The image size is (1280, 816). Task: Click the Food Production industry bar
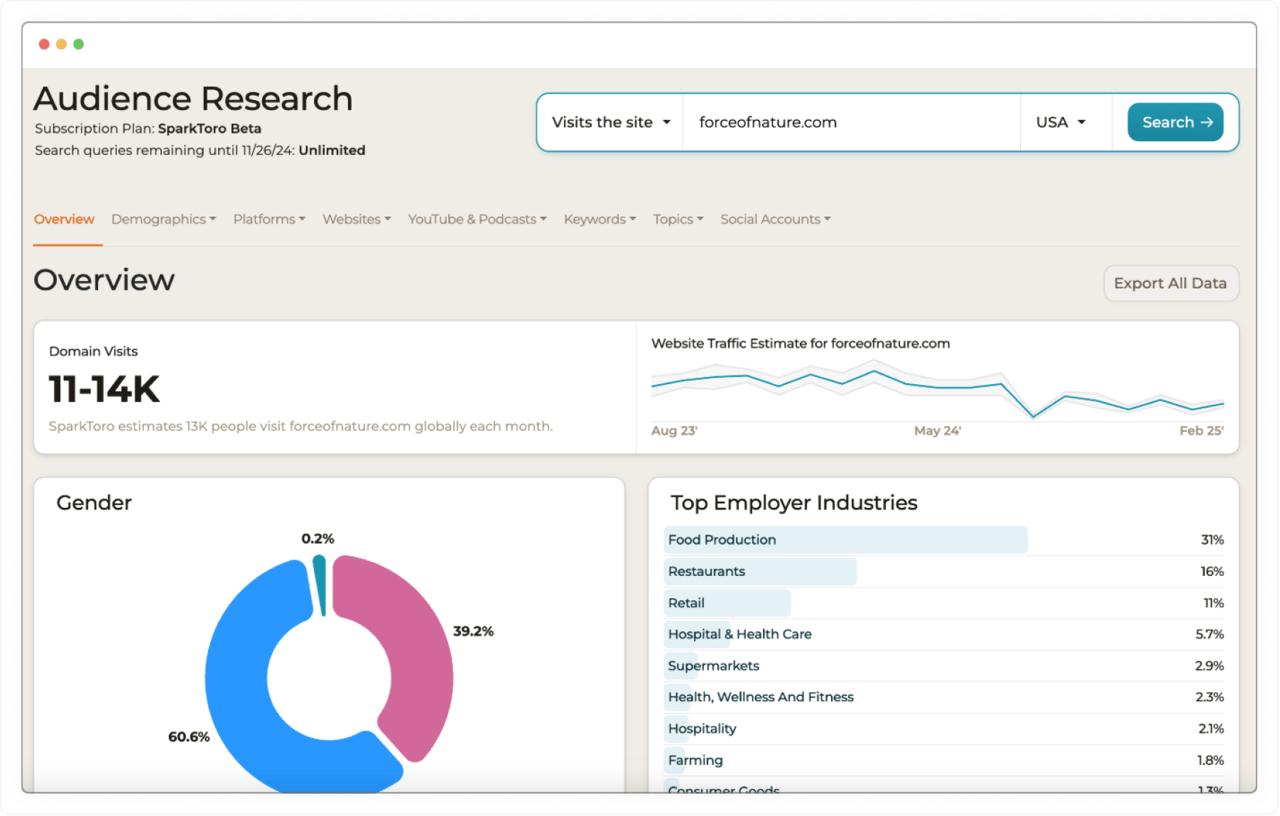(845, 540)
